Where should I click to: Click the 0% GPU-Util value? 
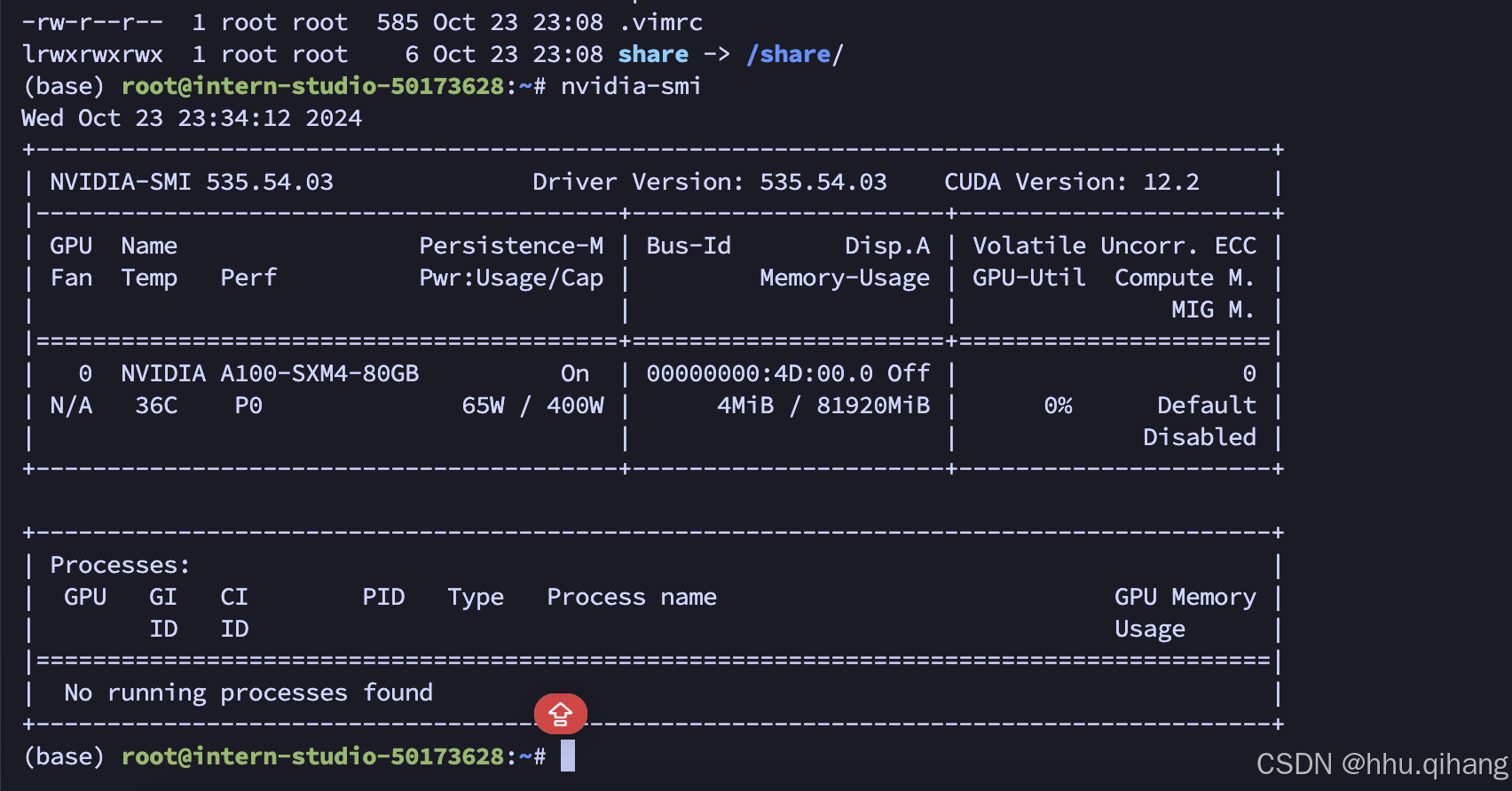click(1058, 405)
